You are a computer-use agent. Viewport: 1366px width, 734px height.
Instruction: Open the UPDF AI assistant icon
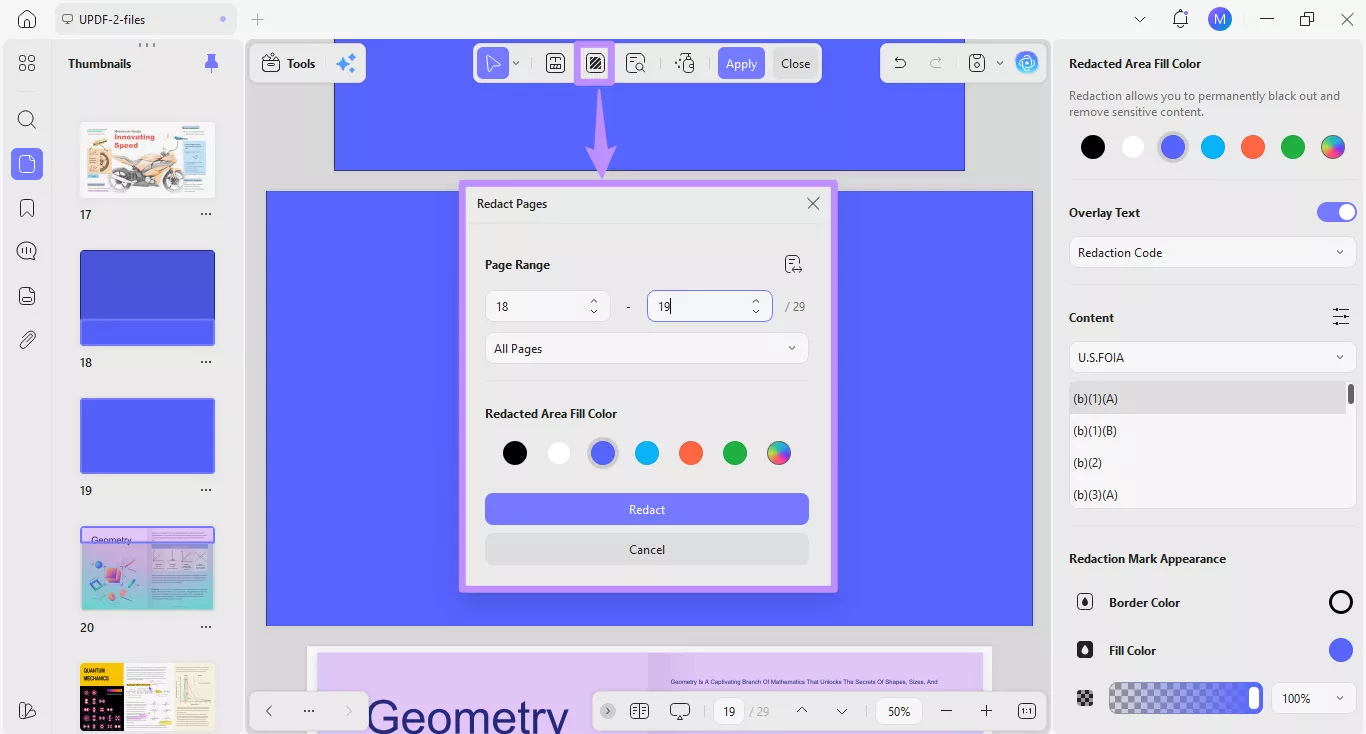tap(1027, 63)
